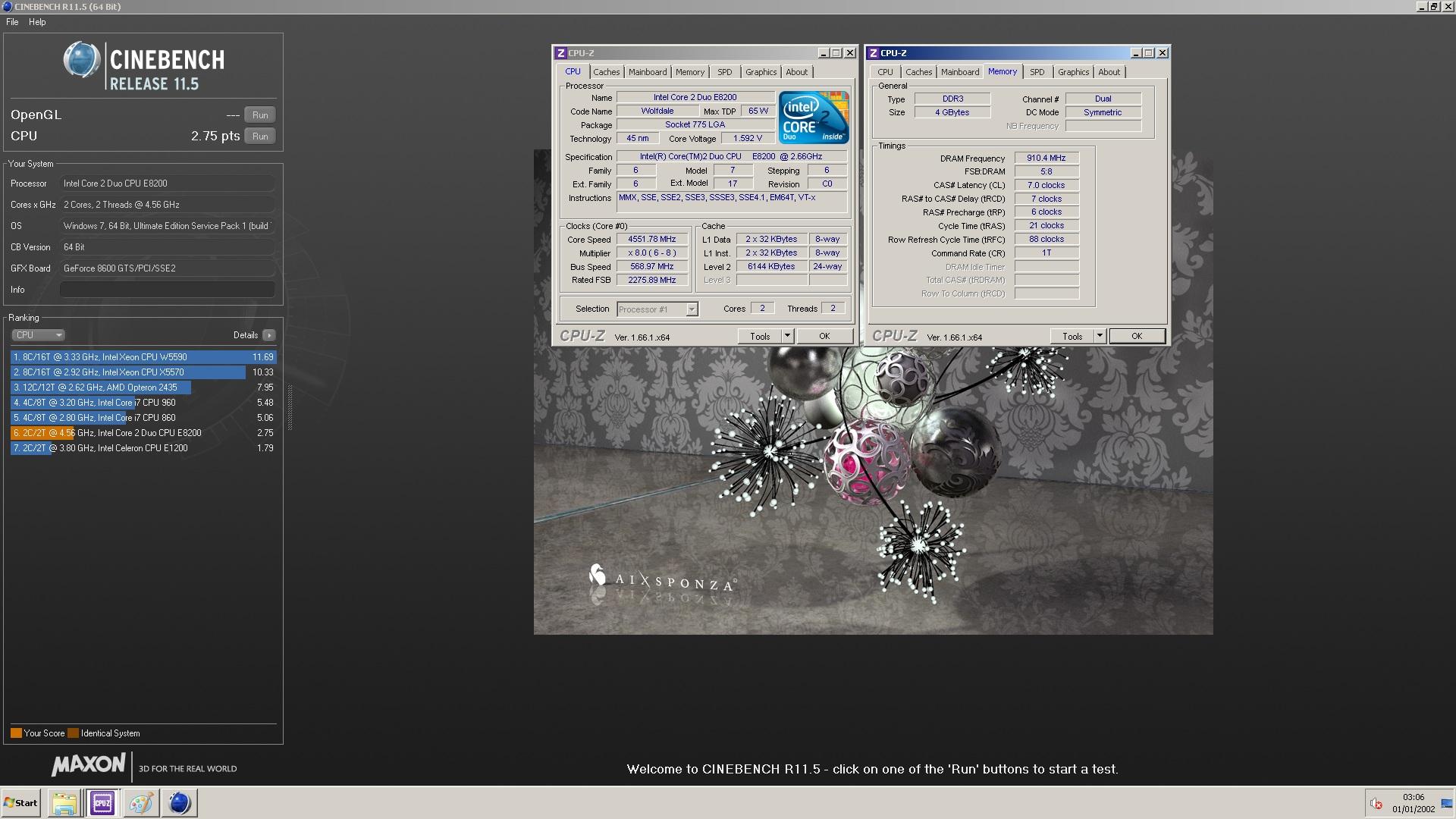Open the File menu
1456x819 pixels.
click(12, 22)
